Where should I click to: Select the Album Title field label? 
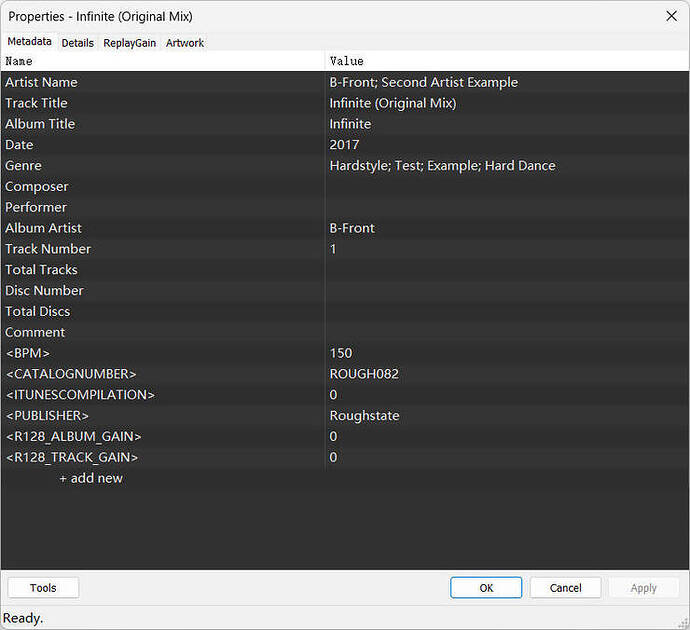click(40, 124)
